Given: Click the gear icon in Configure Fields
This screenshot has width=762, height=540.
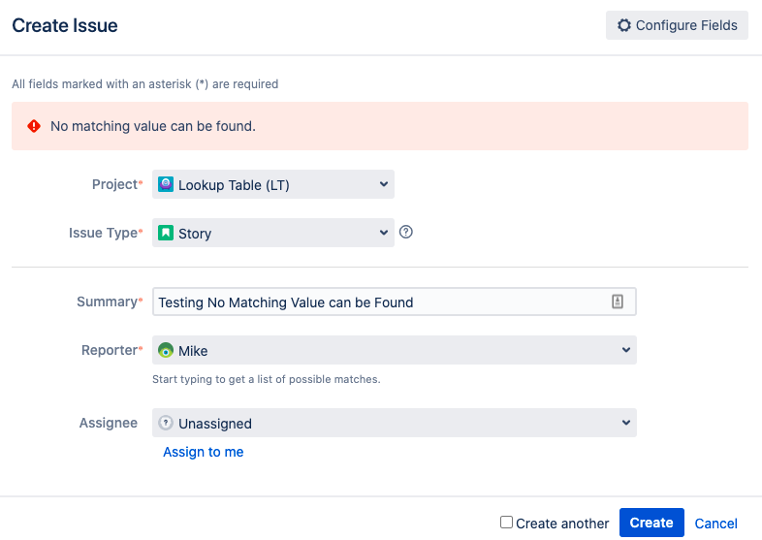Looking at the screenshot, I should [624, 26].
